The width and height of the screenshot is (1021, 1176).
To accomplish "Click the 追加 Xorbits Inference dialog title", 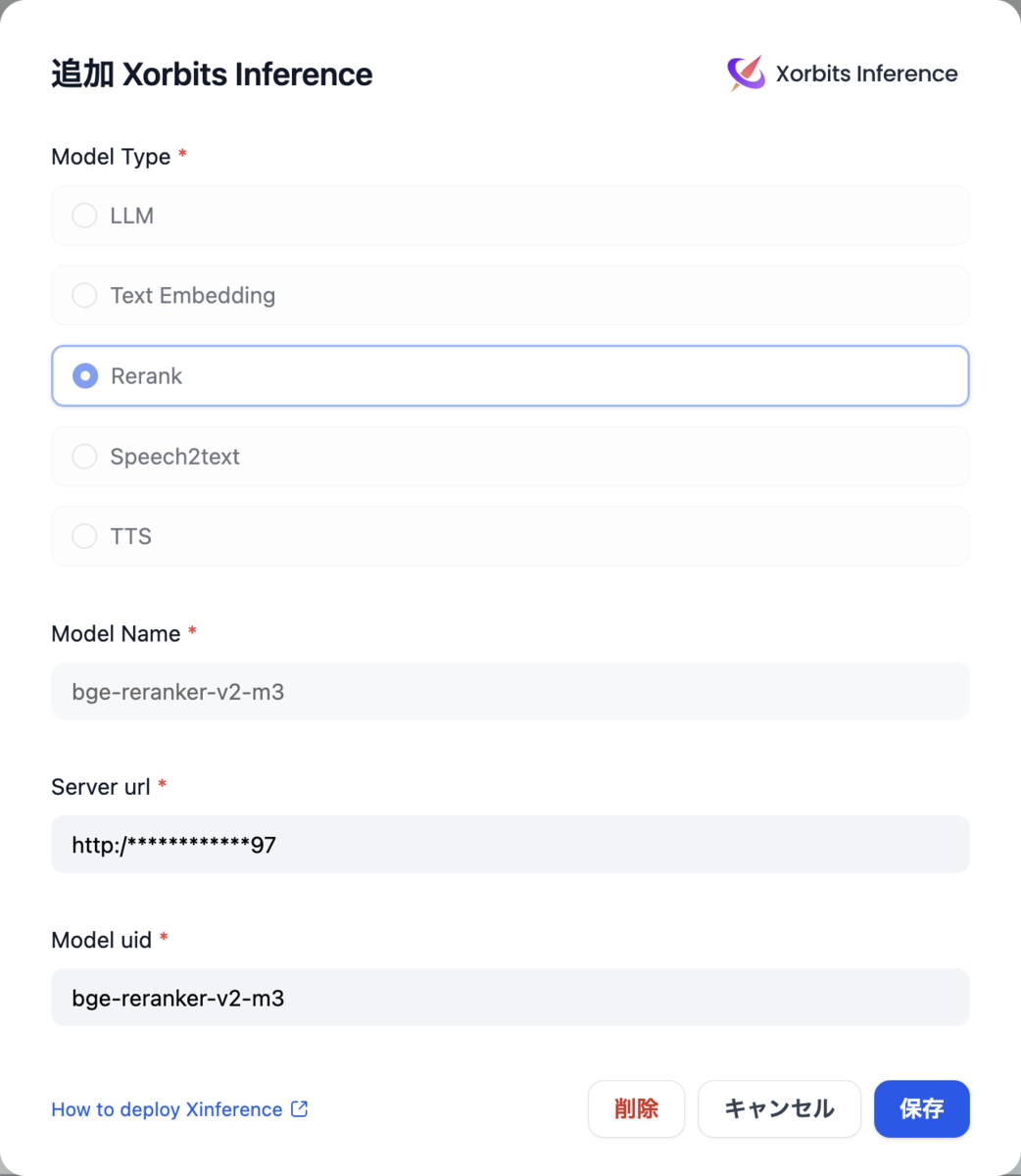I will (x=212, y=73).
